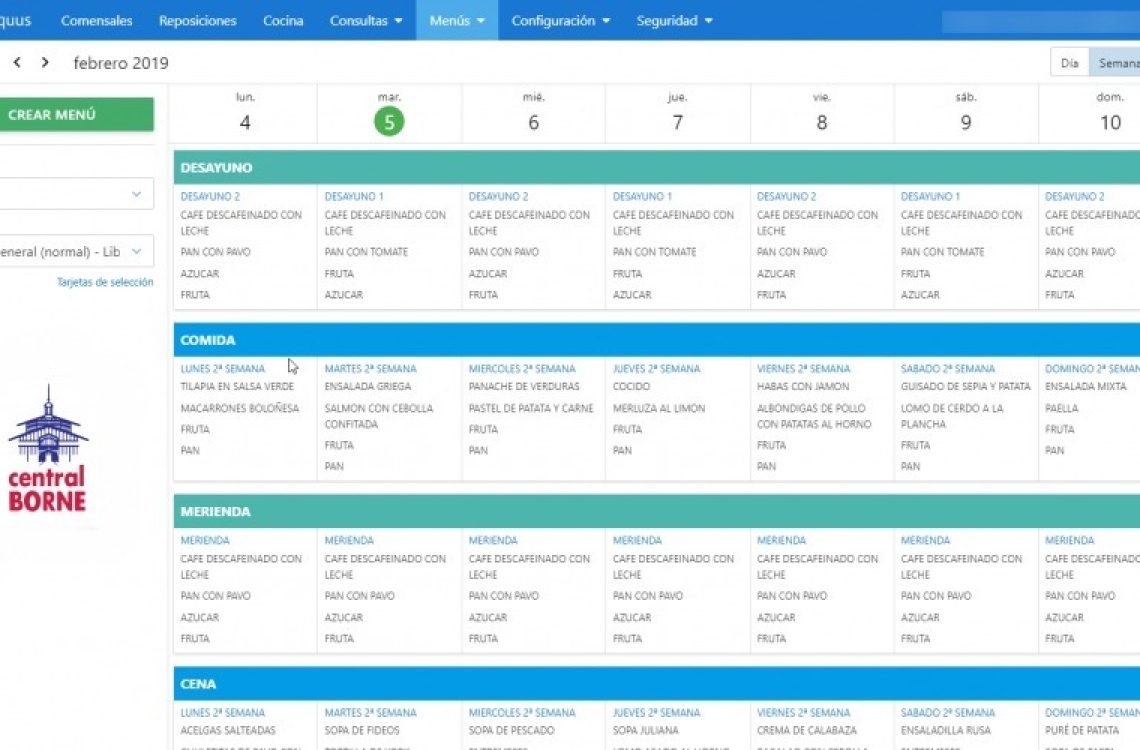Open Monday's DESAYUNO 2 menu
Screen dimensions: 1140x750
[x=210, y=196]
